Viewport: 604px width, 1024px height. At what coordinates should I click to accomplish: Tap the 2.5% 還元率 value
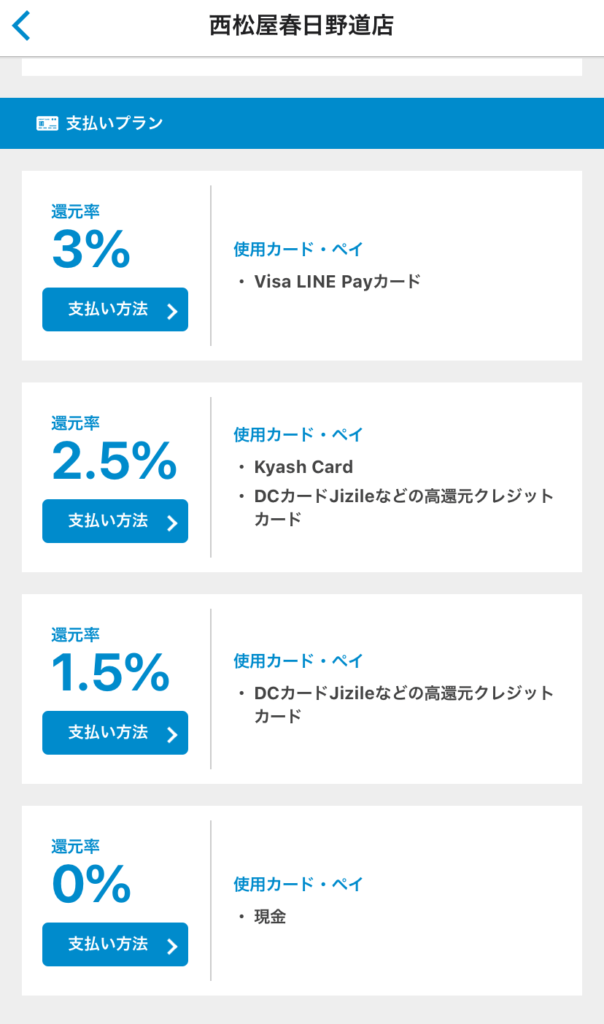pyautogui.click(x=114, y=462)
